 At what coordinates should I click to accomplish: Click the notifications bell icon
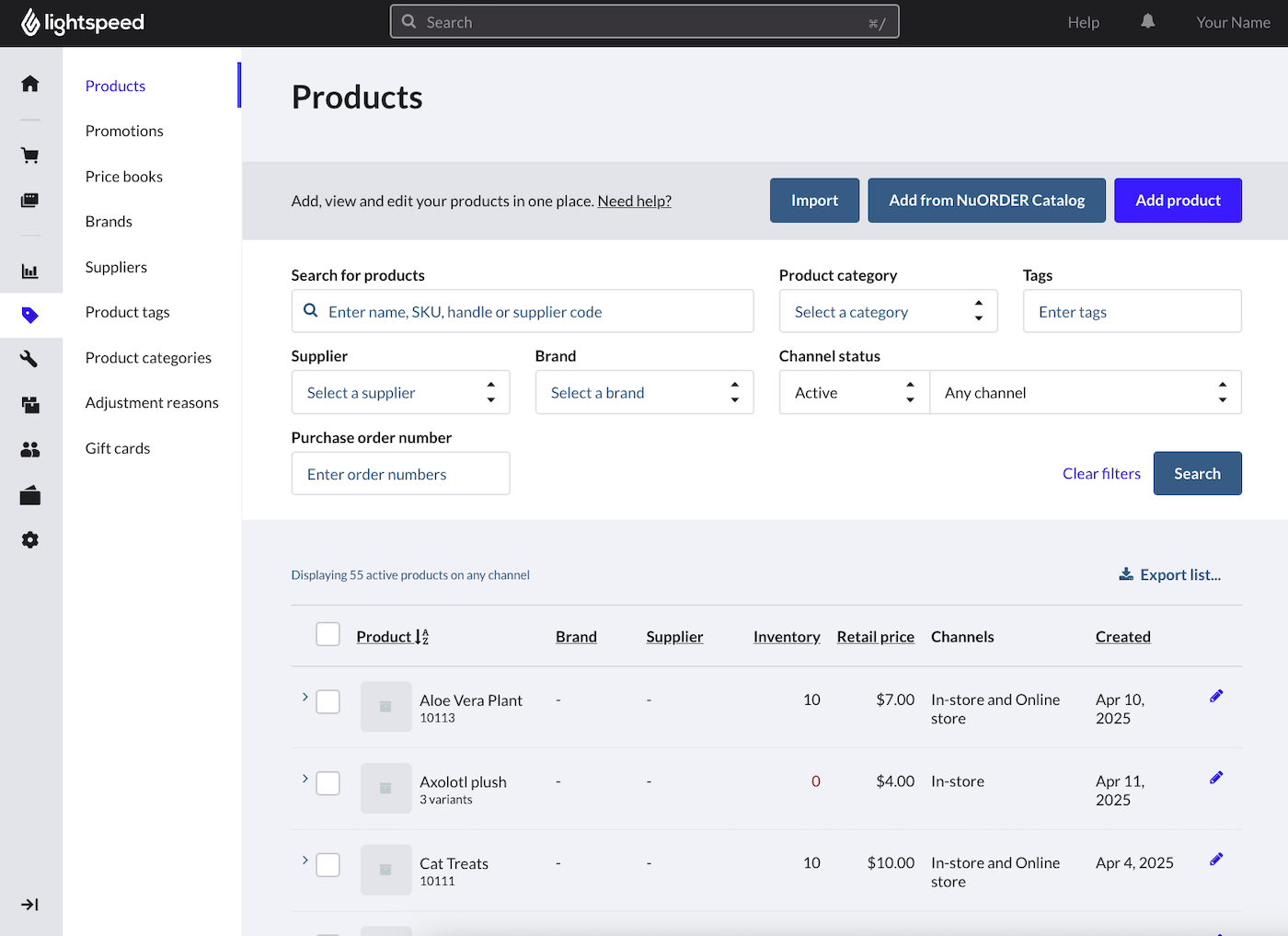pyautogui.click(x=1147, y=22)
